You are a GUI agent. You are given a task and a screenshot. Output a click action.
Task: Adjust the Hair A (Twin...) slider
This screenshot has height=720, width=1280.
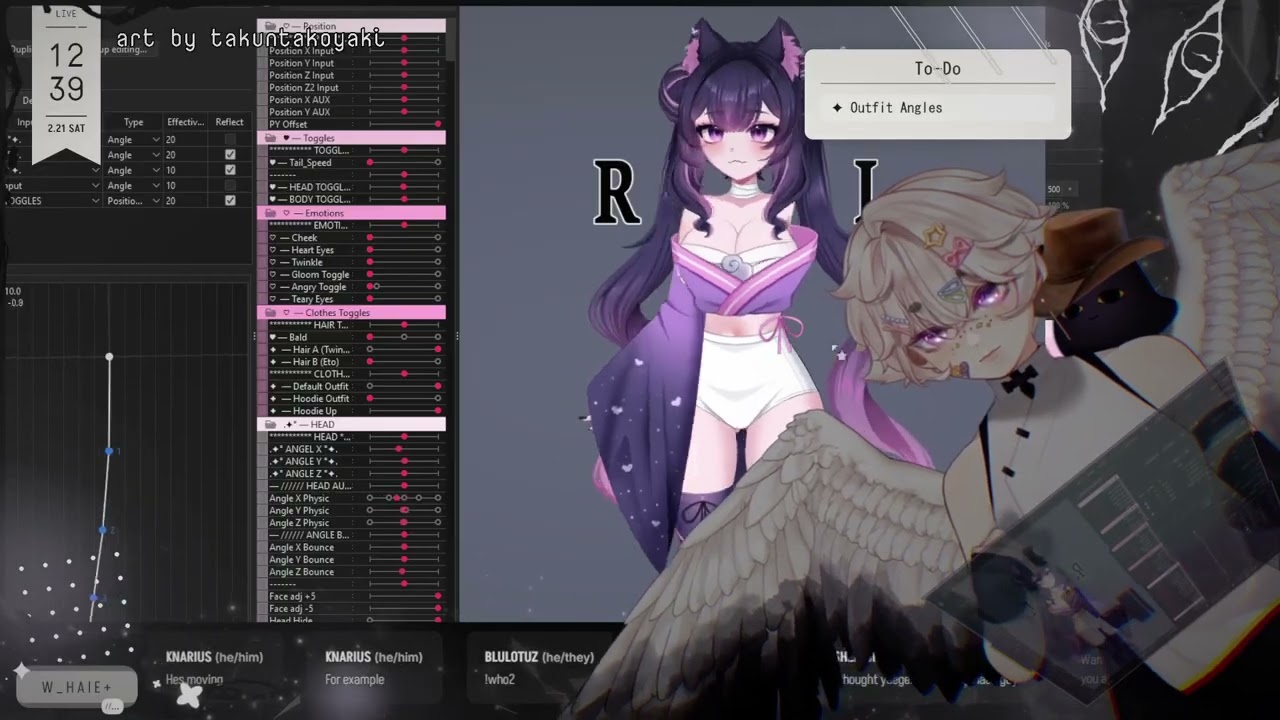pos(404,350)
